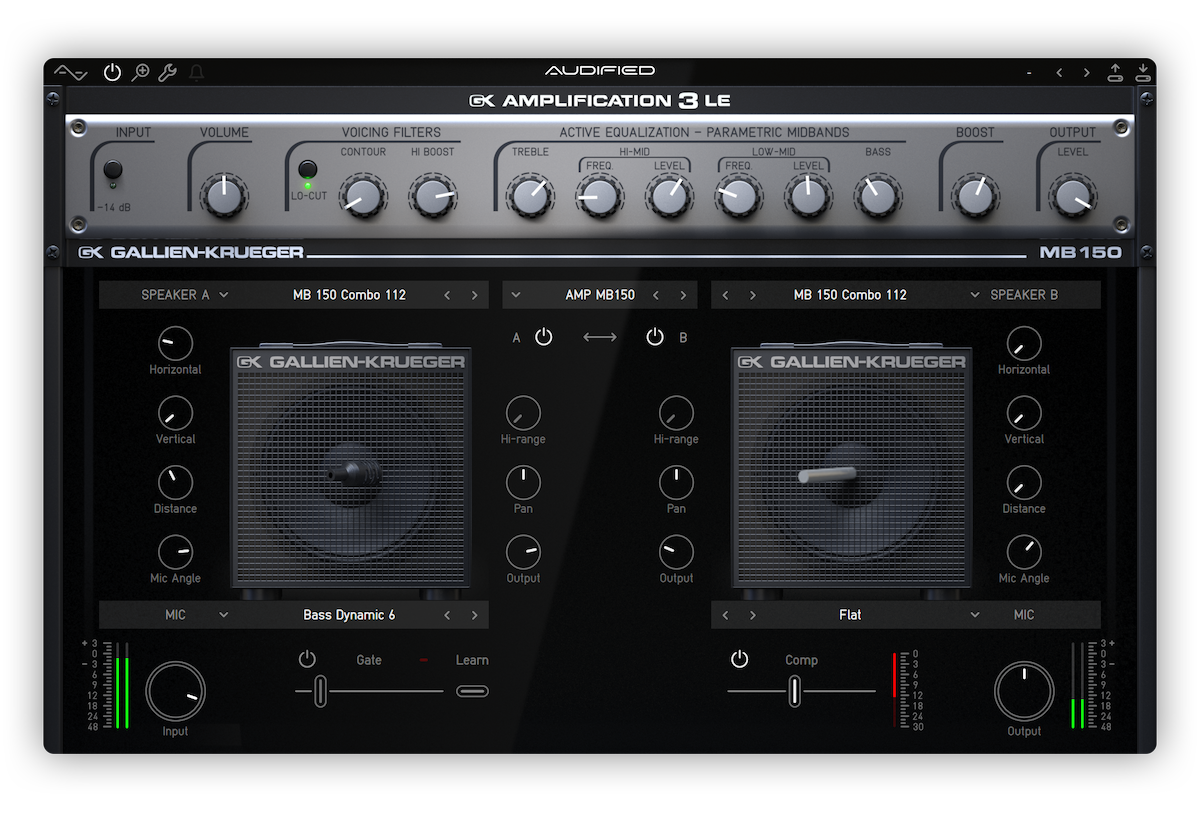Screen dimensions: 1200x822
Task: Click the amp OUTPUT LEVEL knob
Action: tap(1072, 195)
